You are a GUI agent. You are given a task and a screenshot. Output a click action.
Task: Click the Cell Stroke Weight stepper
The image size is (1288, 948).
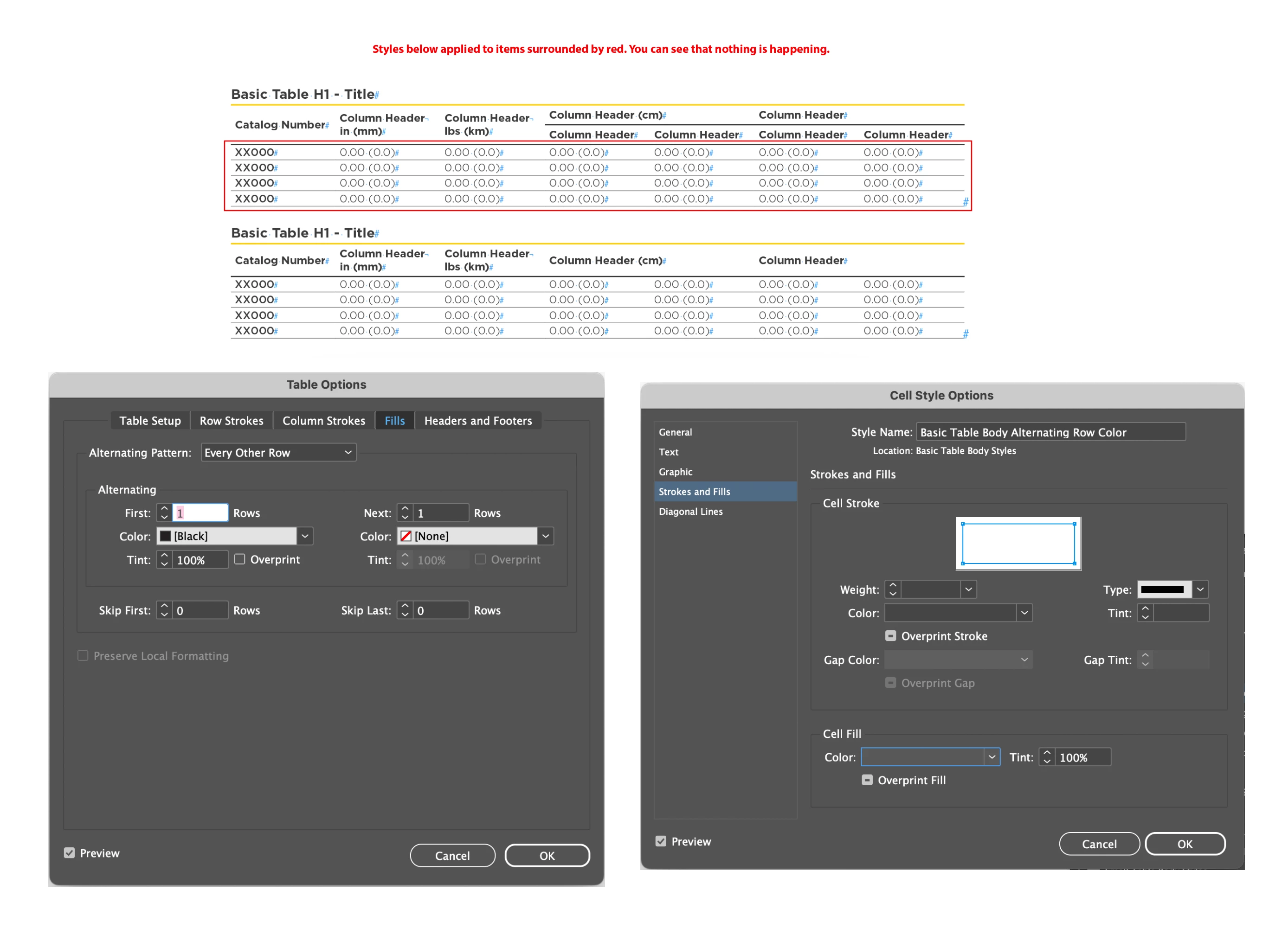pos(893,589)
